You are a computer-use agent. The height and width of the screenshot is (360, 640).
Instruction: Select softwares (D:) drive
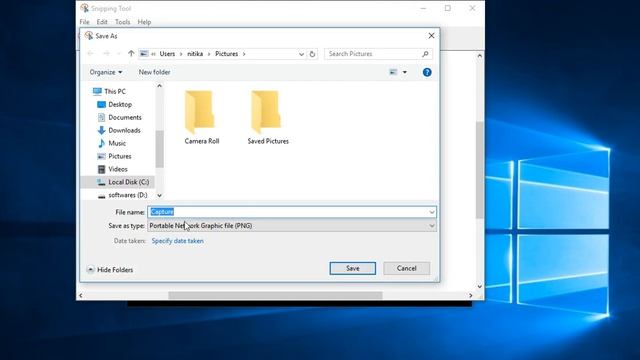[x=122, y=195]
